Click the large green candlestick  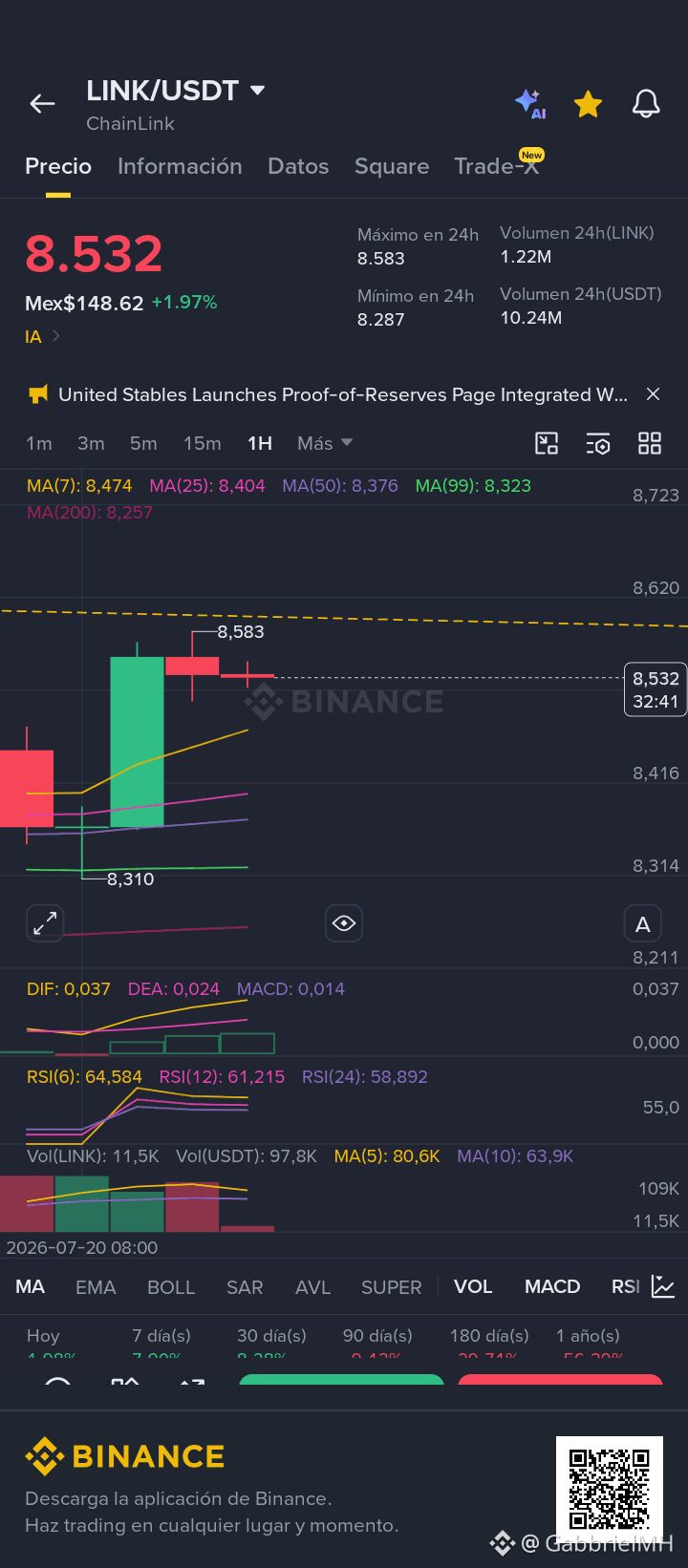tap(137, 741)
